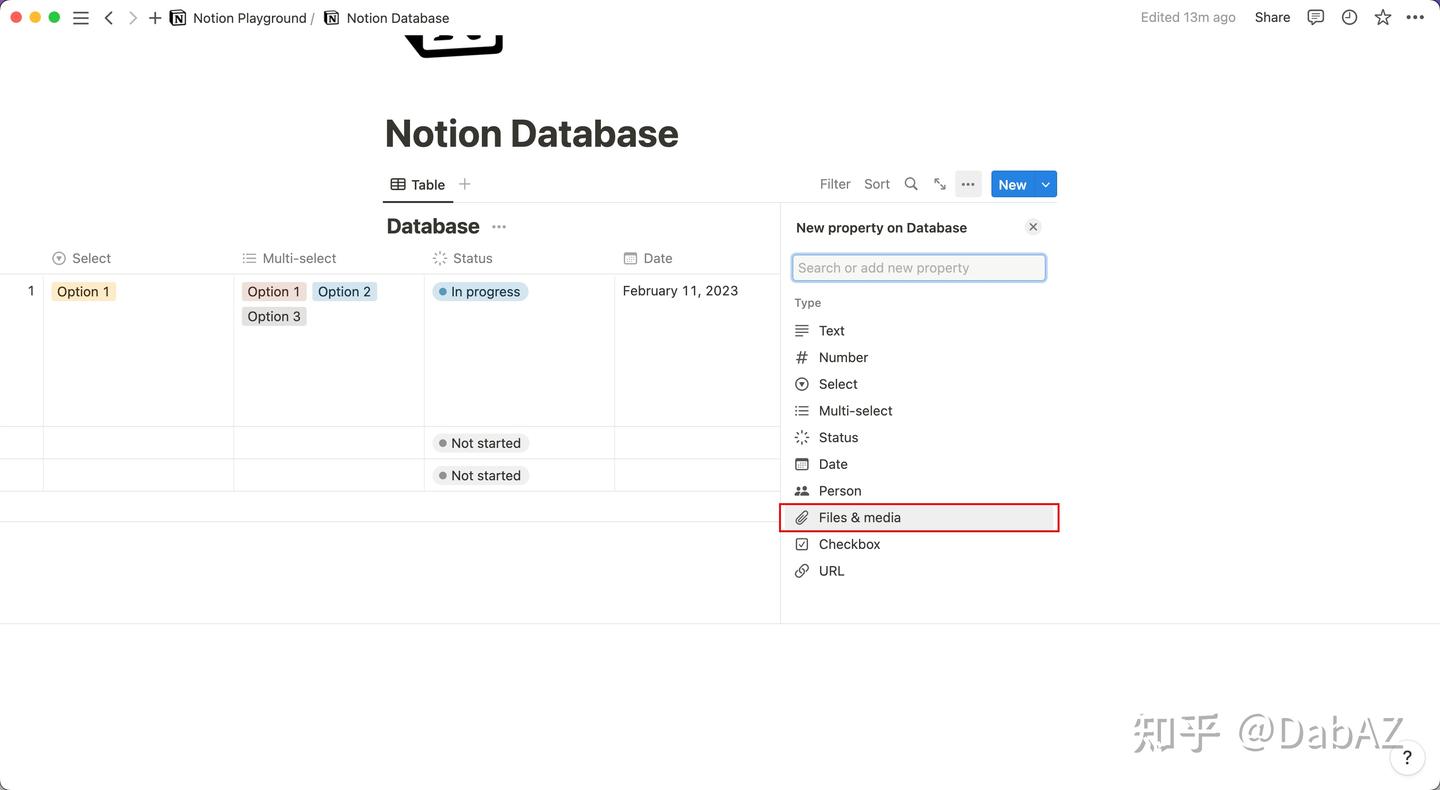Select the URL property type
The image size is (1440, 790).
(x=831, y=570)
